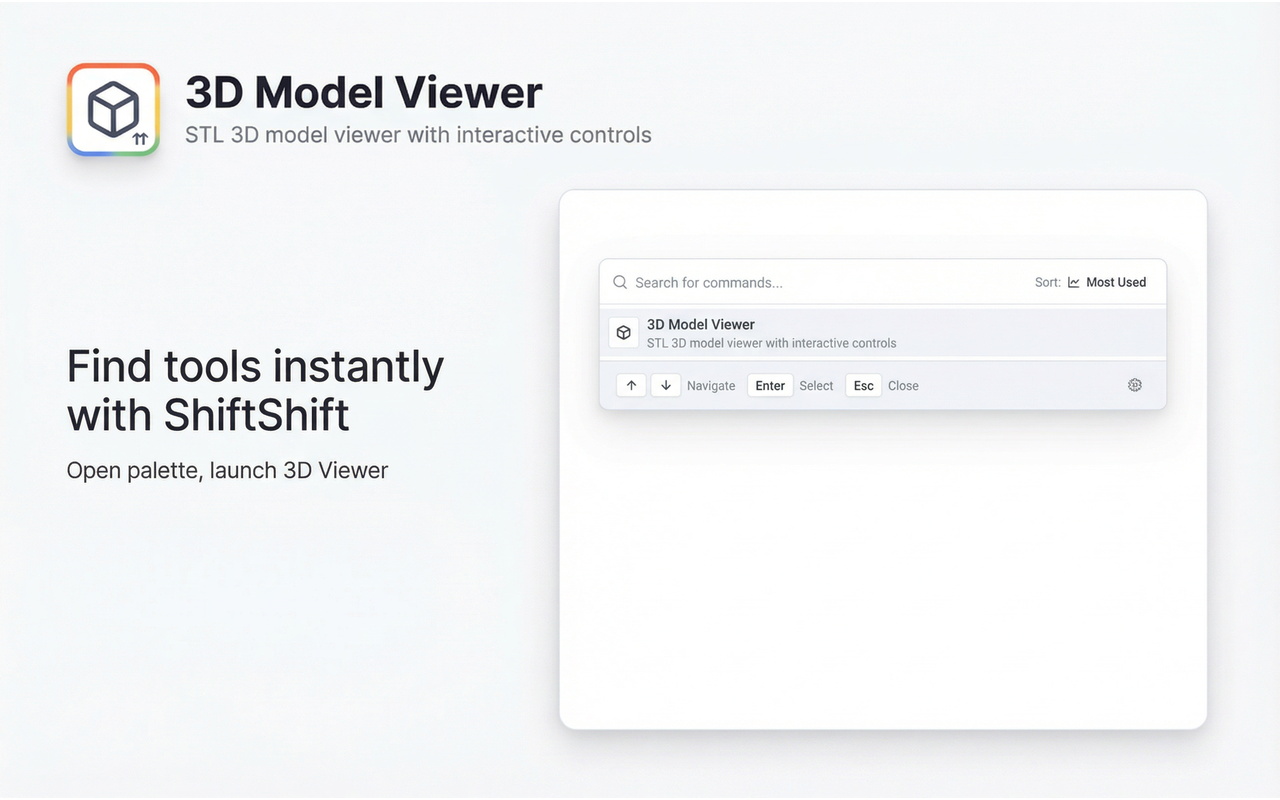1280x800 pixels.
Task: Click the magnifying glass search icon
Action: 620,283
